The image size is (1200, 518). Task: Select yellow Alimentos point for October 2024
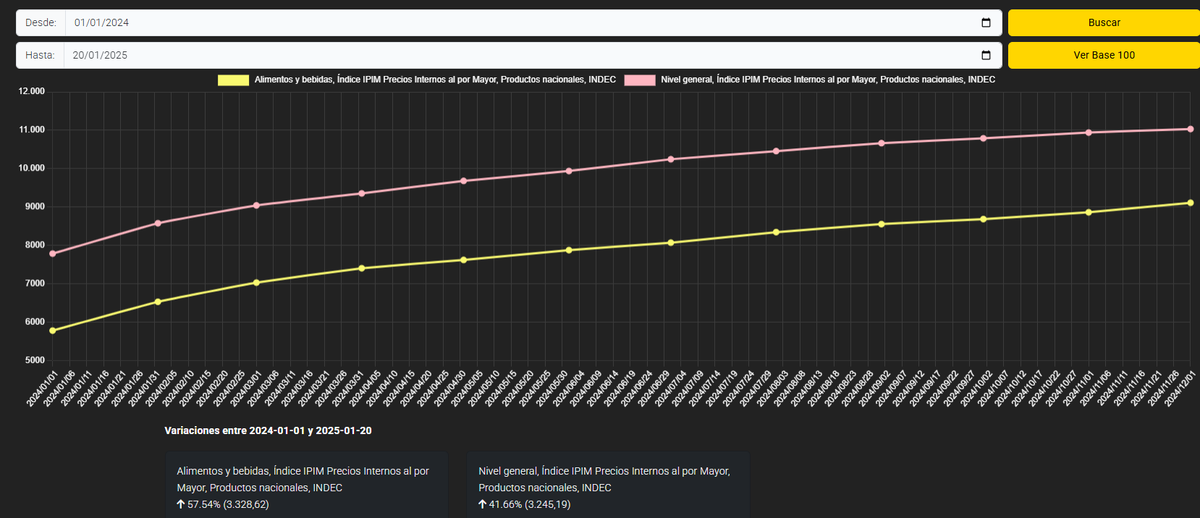[984, 219]
